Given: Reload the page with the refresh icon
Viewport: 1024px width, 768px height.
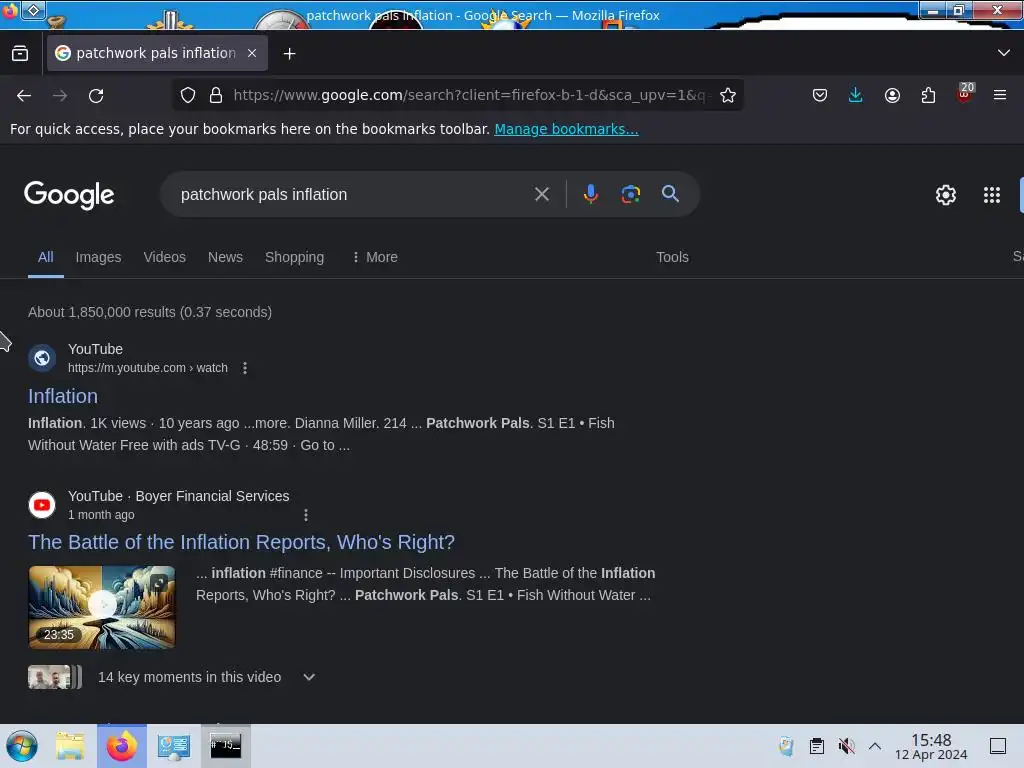Looking at the screenshot, I should 96,96.
